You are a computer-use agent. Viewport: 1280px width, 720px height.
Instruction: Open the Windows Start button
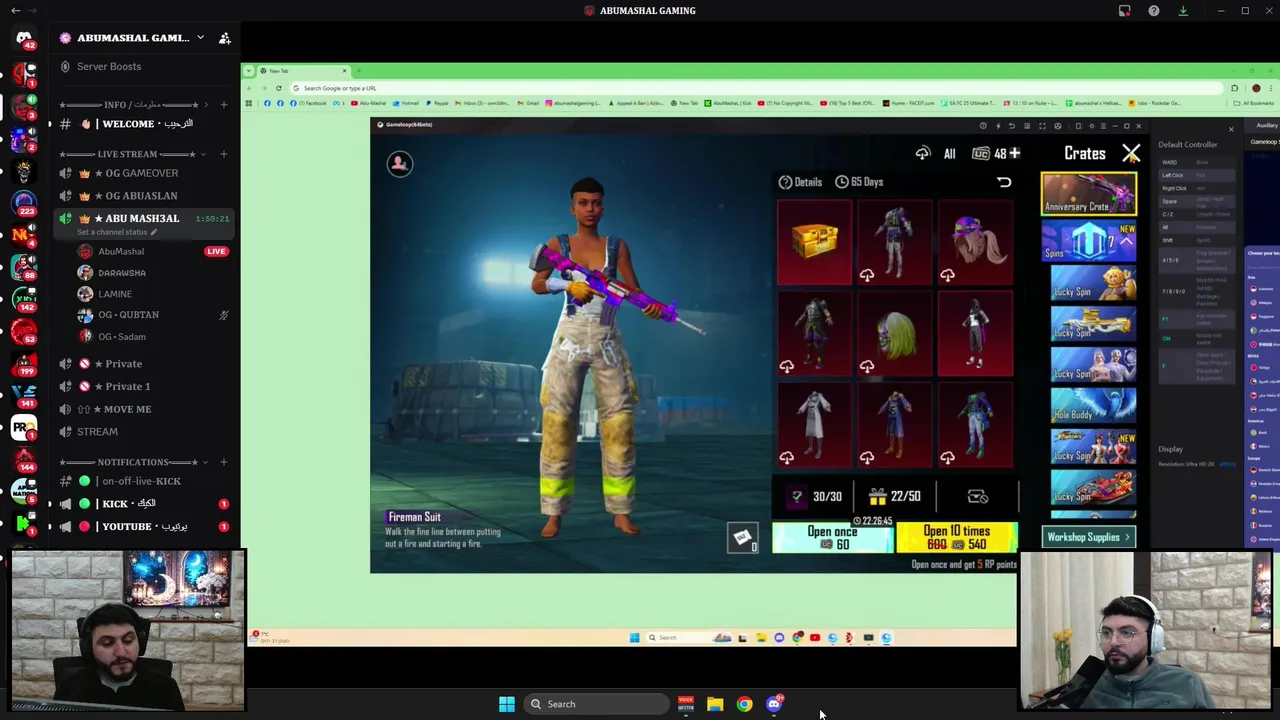tap(507, 704)
